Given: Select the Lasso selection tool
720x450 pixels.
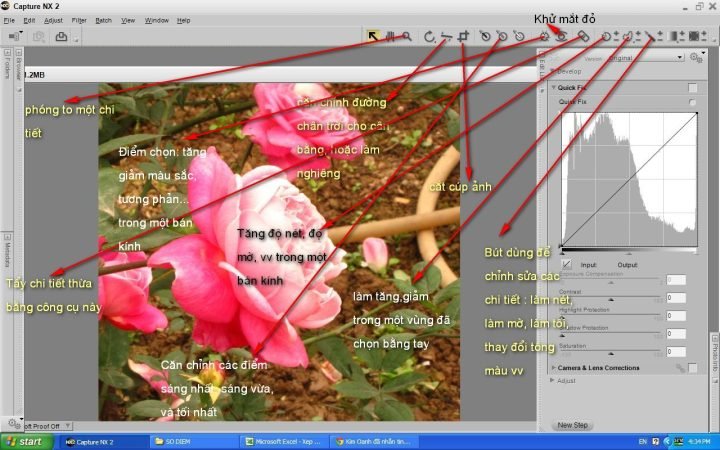Looking at the screenshot, I should point(628,36).
